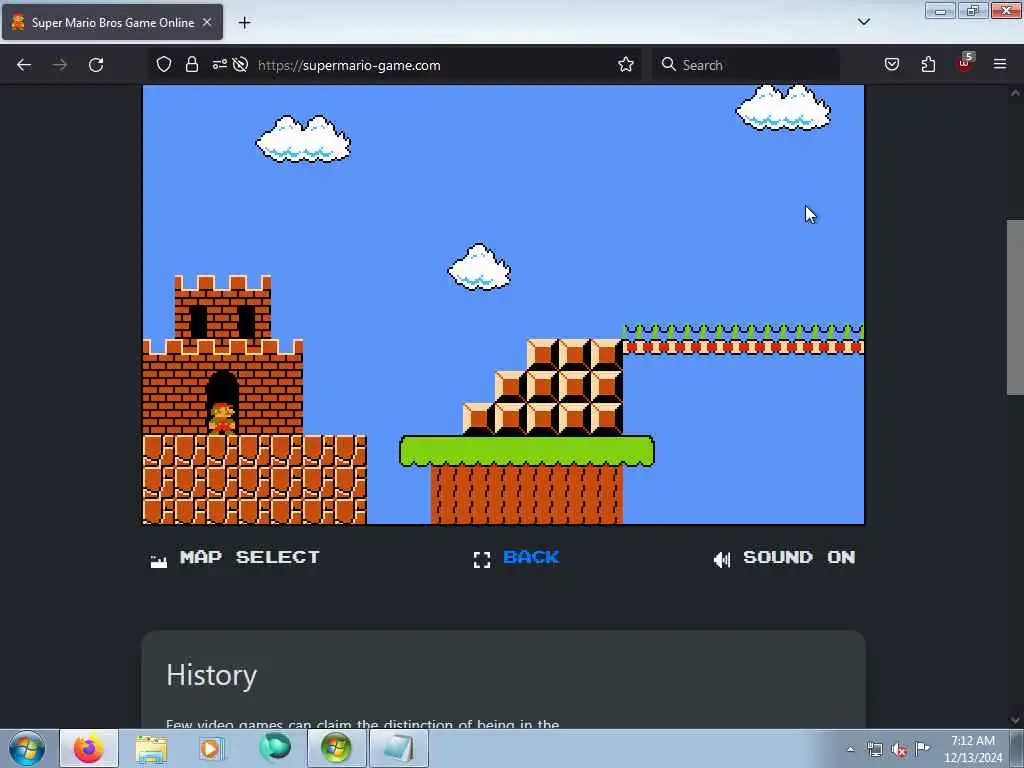Screen dimensions: 1024x768
Task: Click Mario in the castle doorway
Action: [222, 418]
